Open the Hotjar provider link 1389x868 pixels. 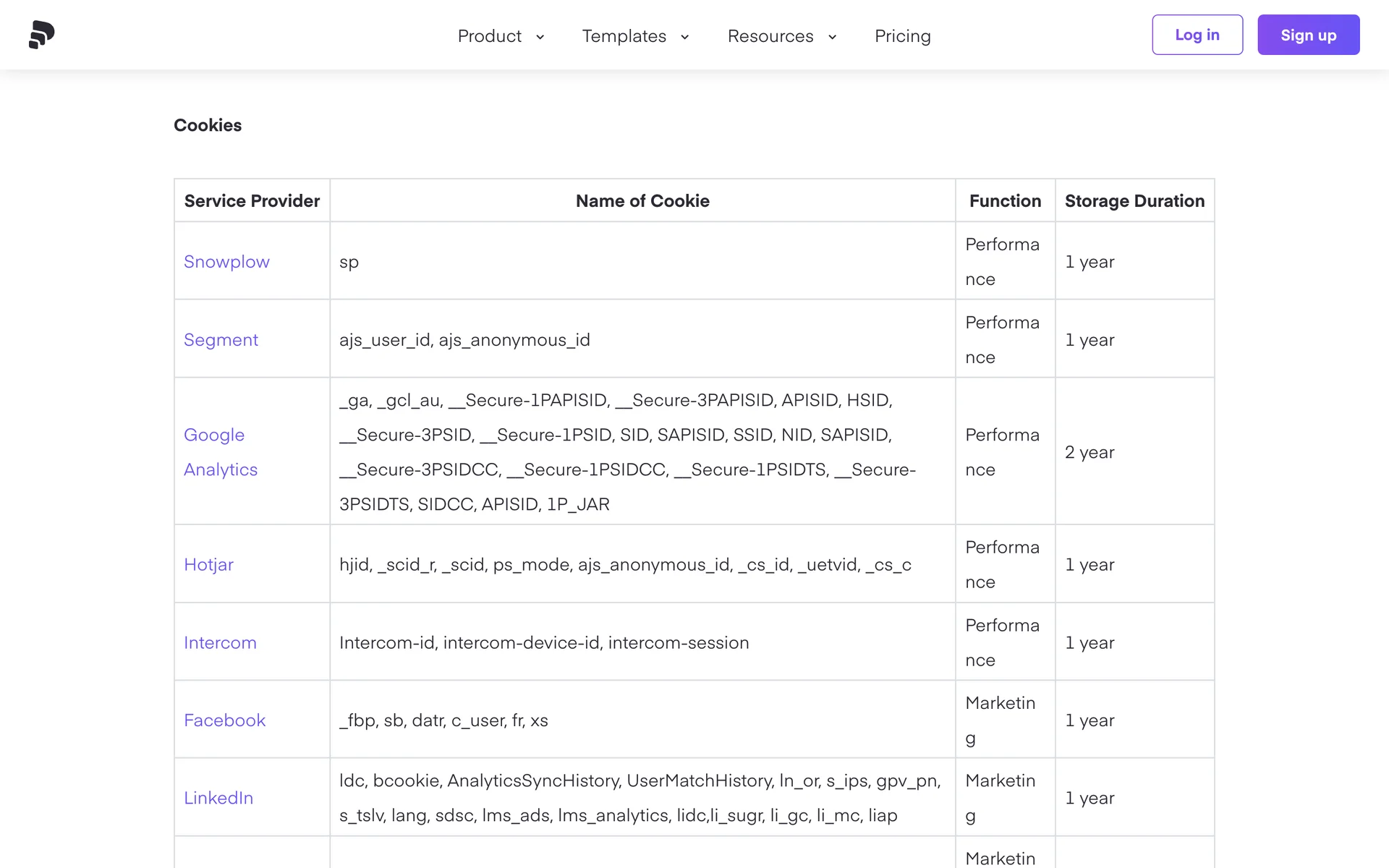pyautogui.click(x=208, y=565)
